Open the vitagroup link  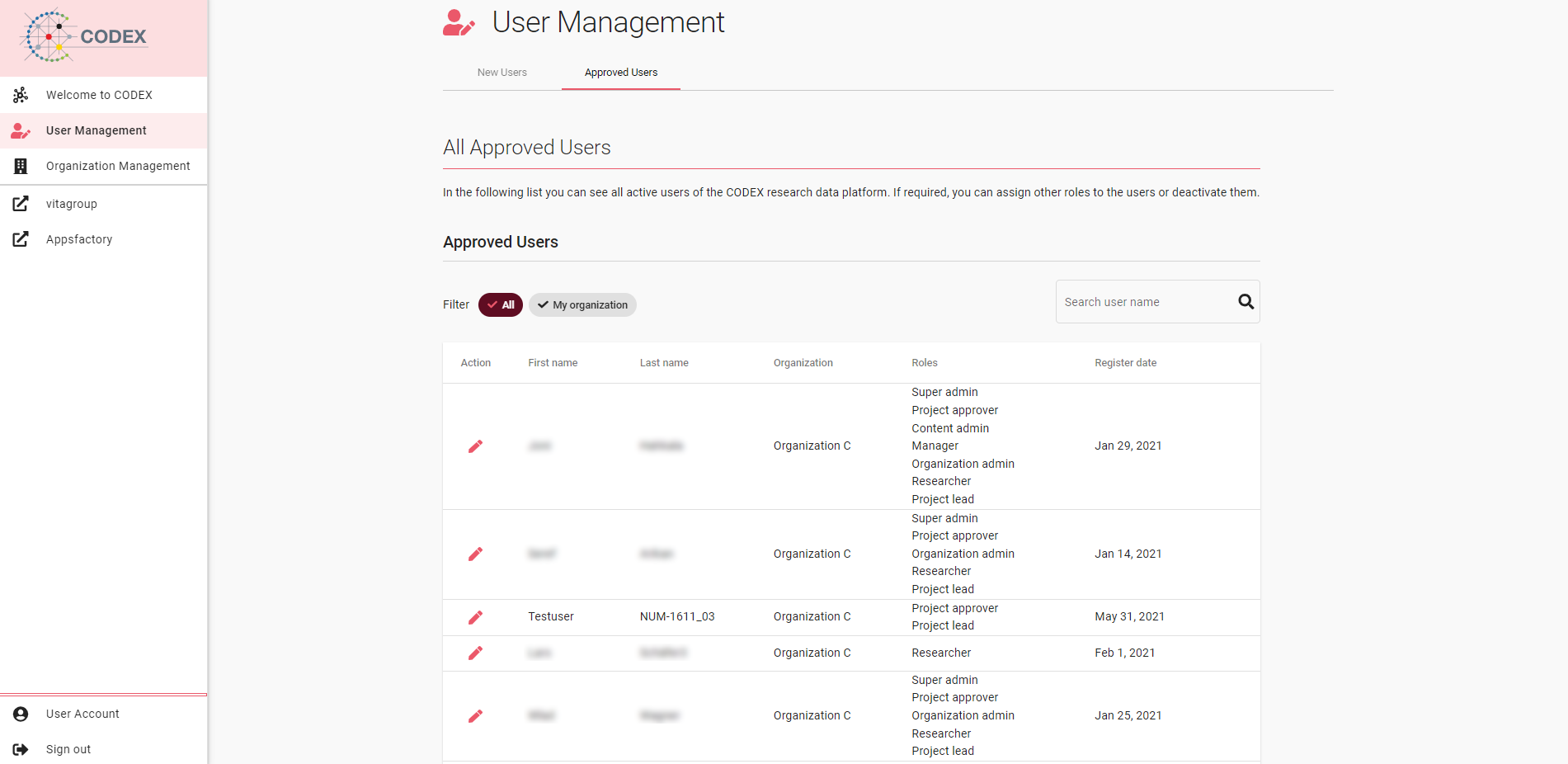click(x=103, y=204)
